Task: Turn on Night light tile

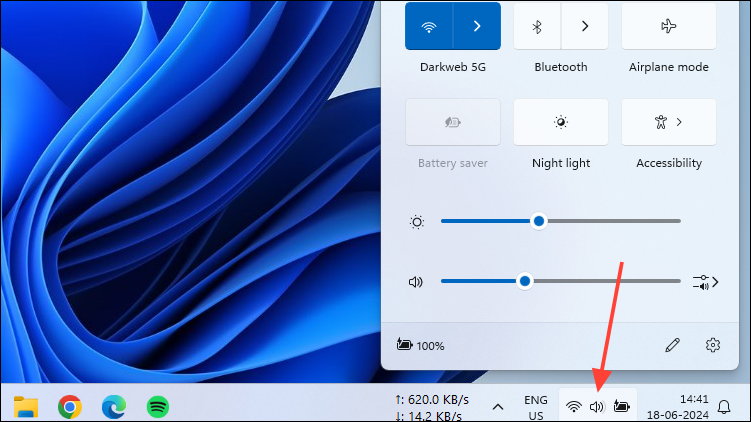Action: pos(561,122)
